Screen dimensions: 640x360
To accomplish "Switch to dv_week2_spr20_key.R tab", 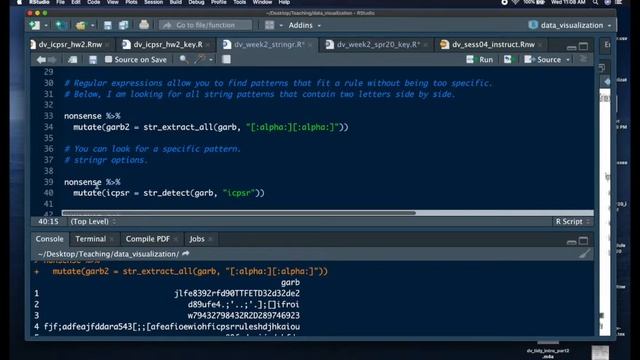I will pos(378,44).
